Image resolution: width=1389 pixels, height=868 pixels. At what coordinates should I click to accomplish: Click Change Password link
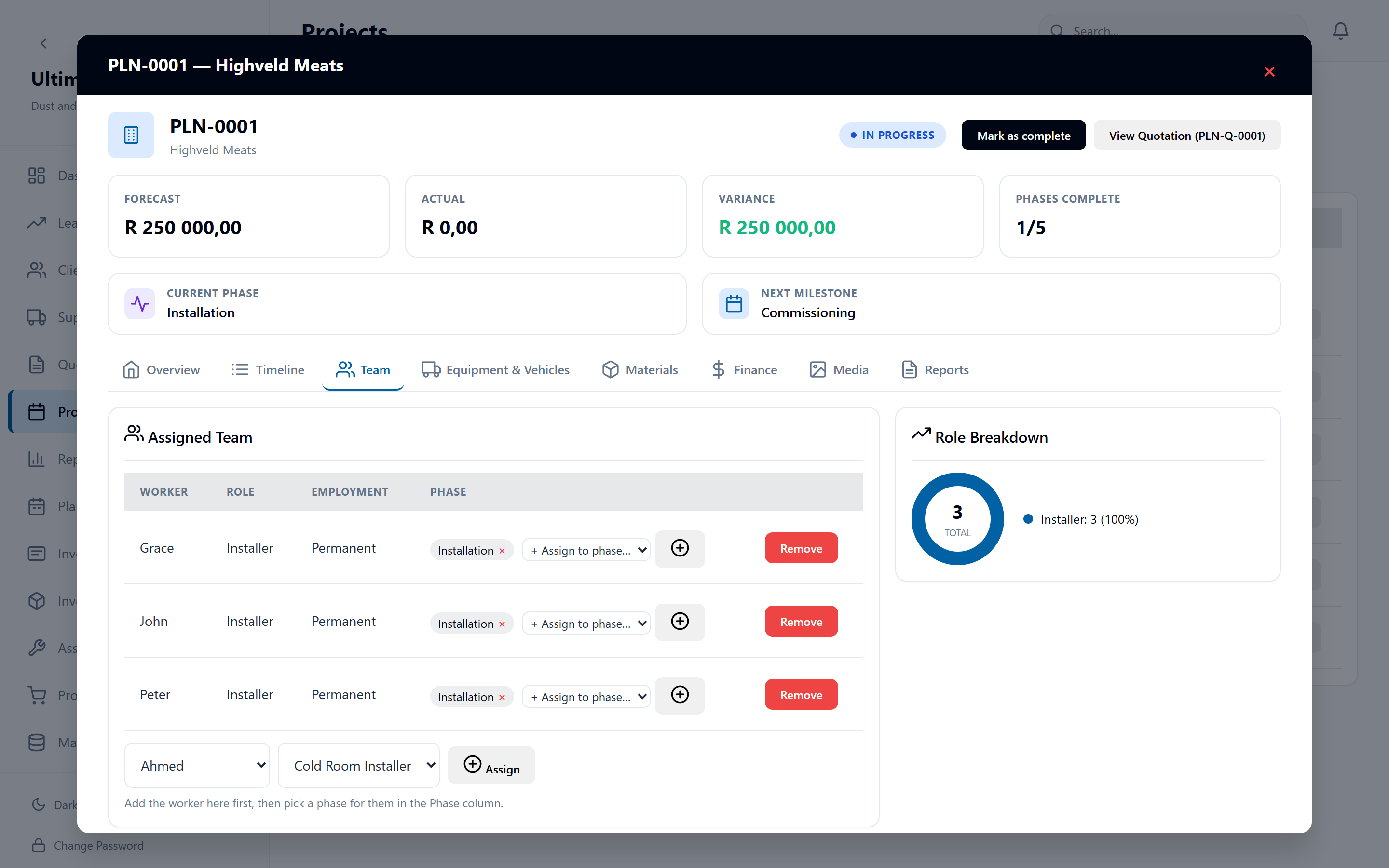pyautogui.click(x=98, y=845)
